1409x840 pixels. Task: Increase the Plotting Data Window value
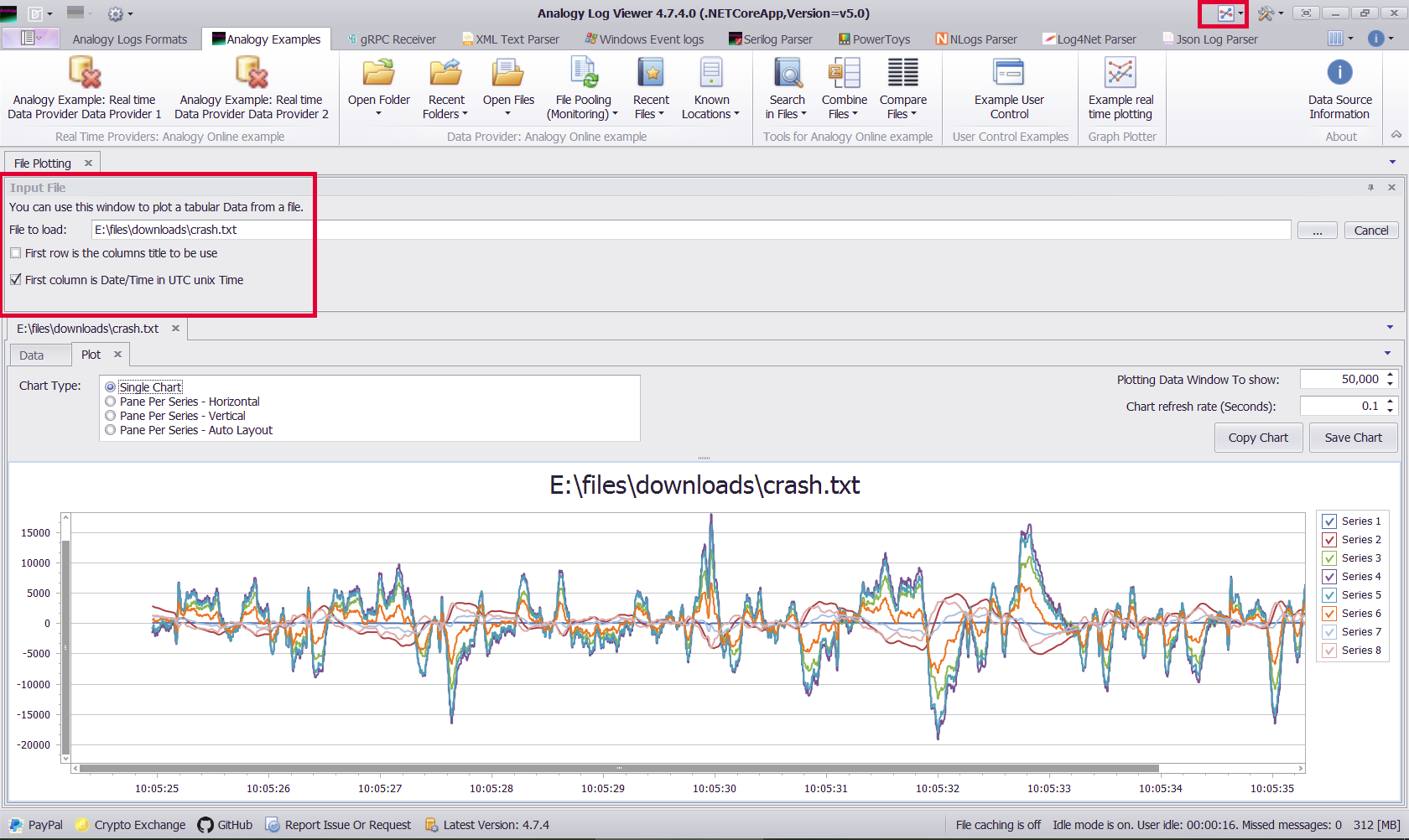(1391, 375)
